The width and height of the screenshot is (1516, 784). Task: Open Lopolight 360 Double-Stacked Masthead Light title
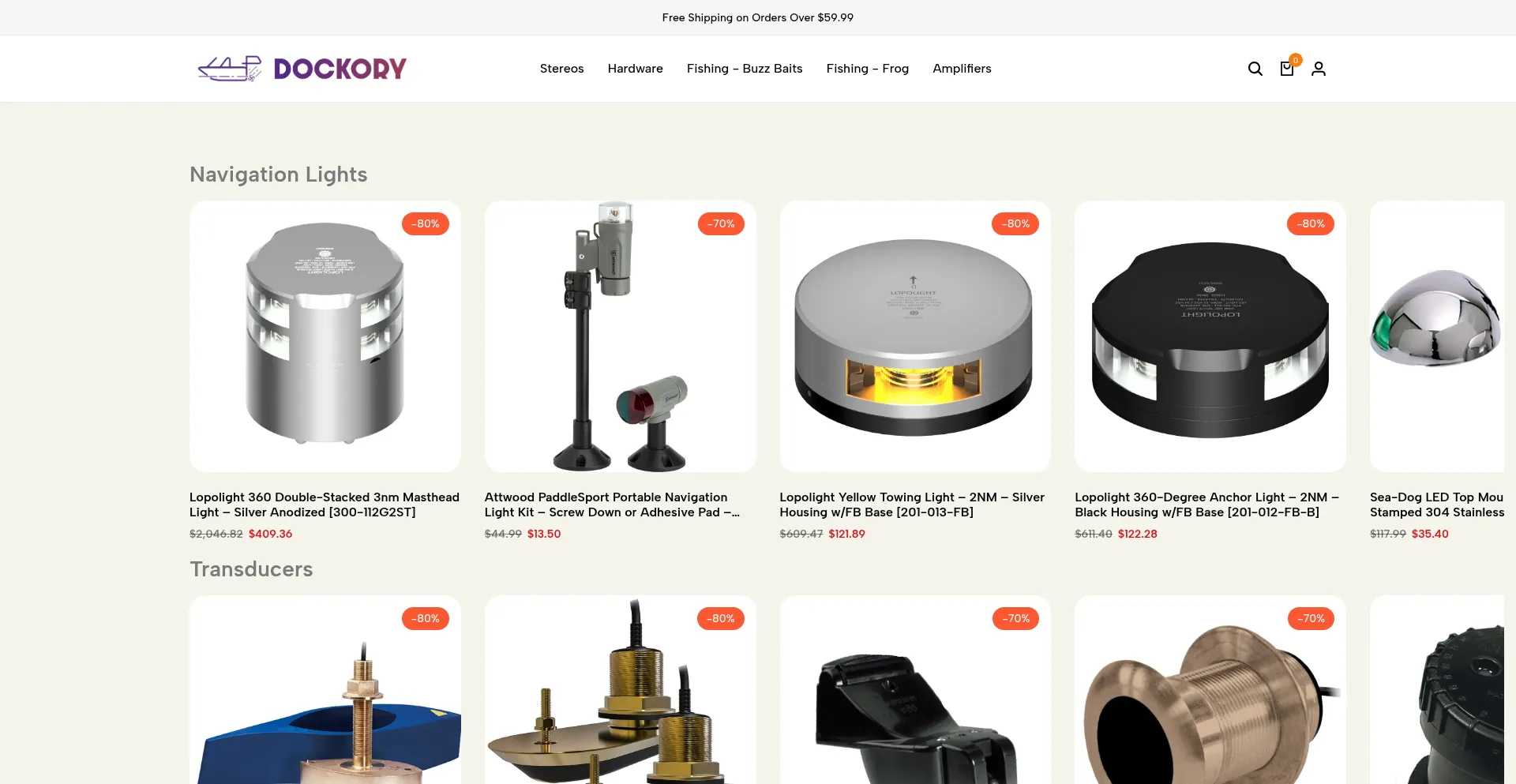pyautogui.click(x=325, y=505)
